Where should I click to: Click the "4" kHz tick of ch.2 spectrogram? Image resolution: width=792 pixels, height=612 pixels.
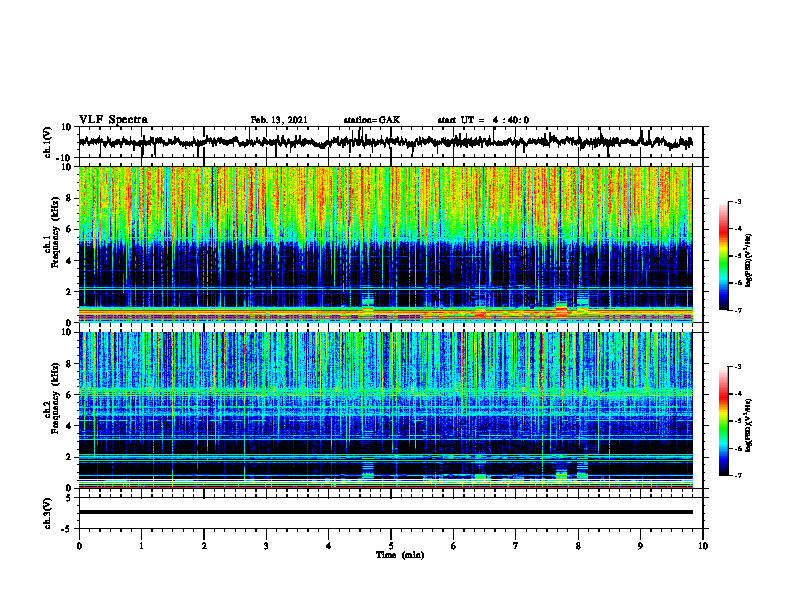pyautogui.click(x=69, y=426)
